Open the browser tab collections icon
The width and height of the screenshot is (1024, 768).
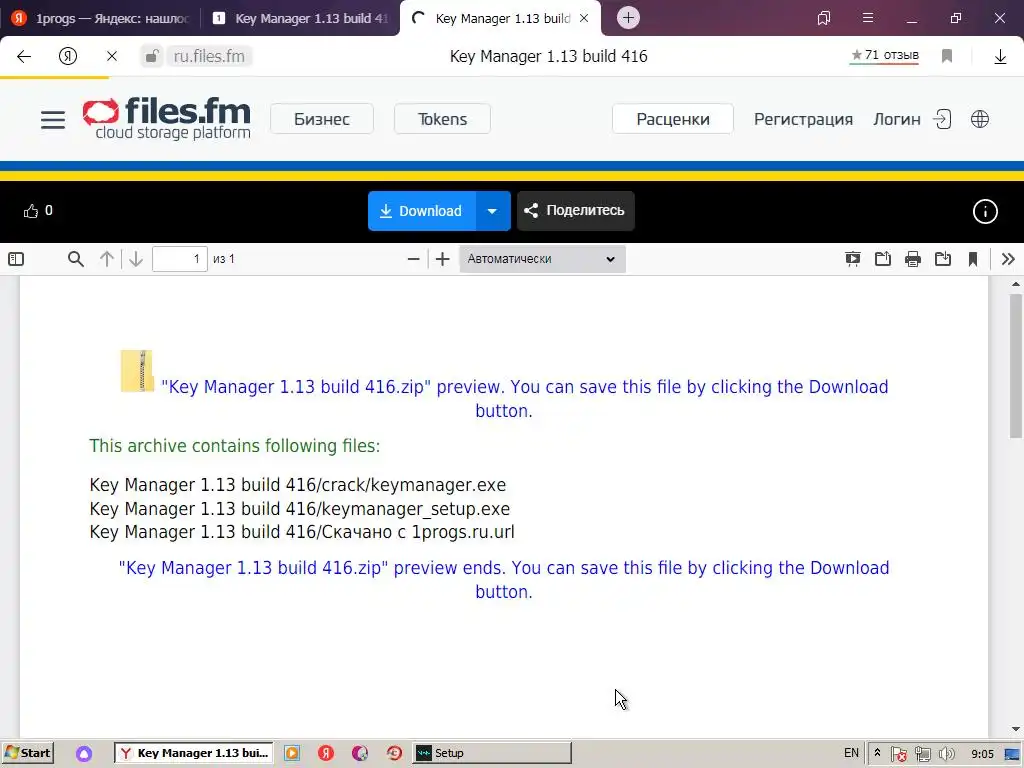click(824, 18)
